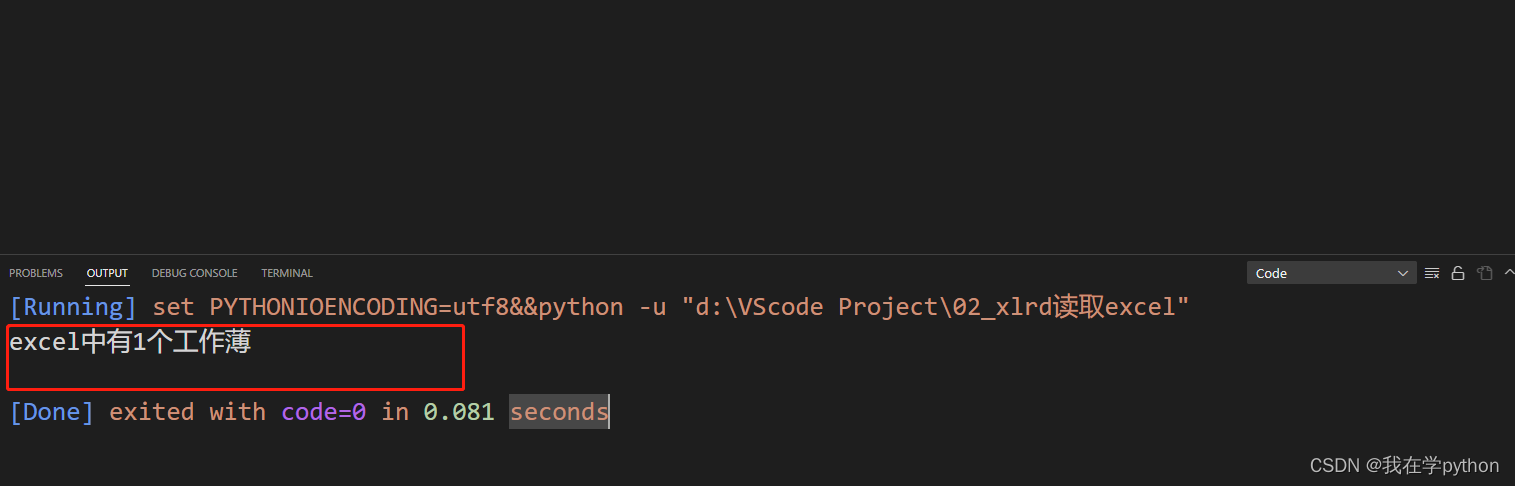The image size is (1515, 486).
Task: Click the [Running] status label
Action: pos(73,307)
